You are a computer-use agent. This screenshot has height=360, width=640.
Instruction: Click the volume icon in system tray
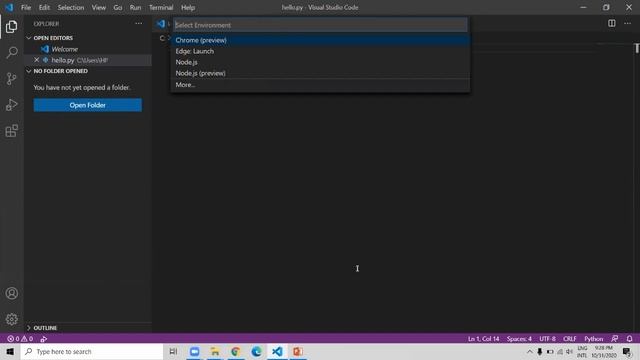coord(569,351)
